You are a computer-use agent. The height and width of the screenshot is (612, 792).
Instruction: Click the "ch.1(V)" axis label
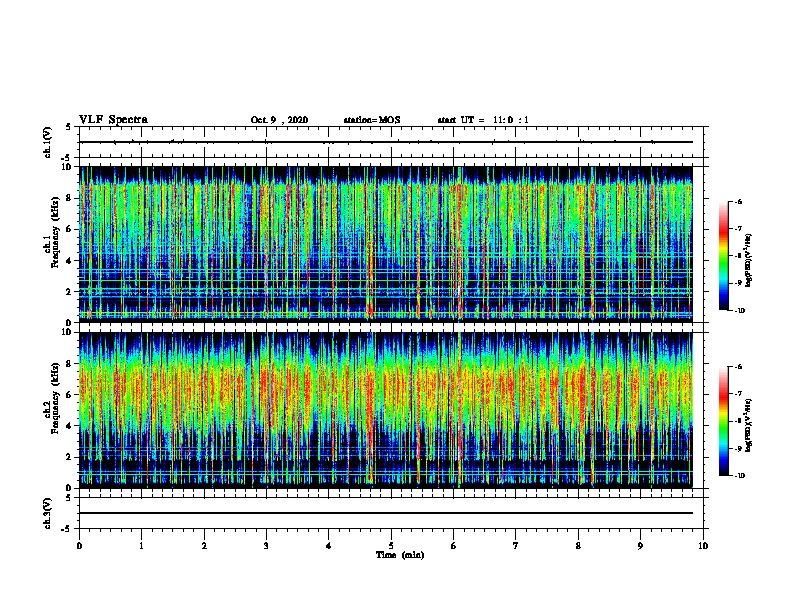click(x=48, y=142)
